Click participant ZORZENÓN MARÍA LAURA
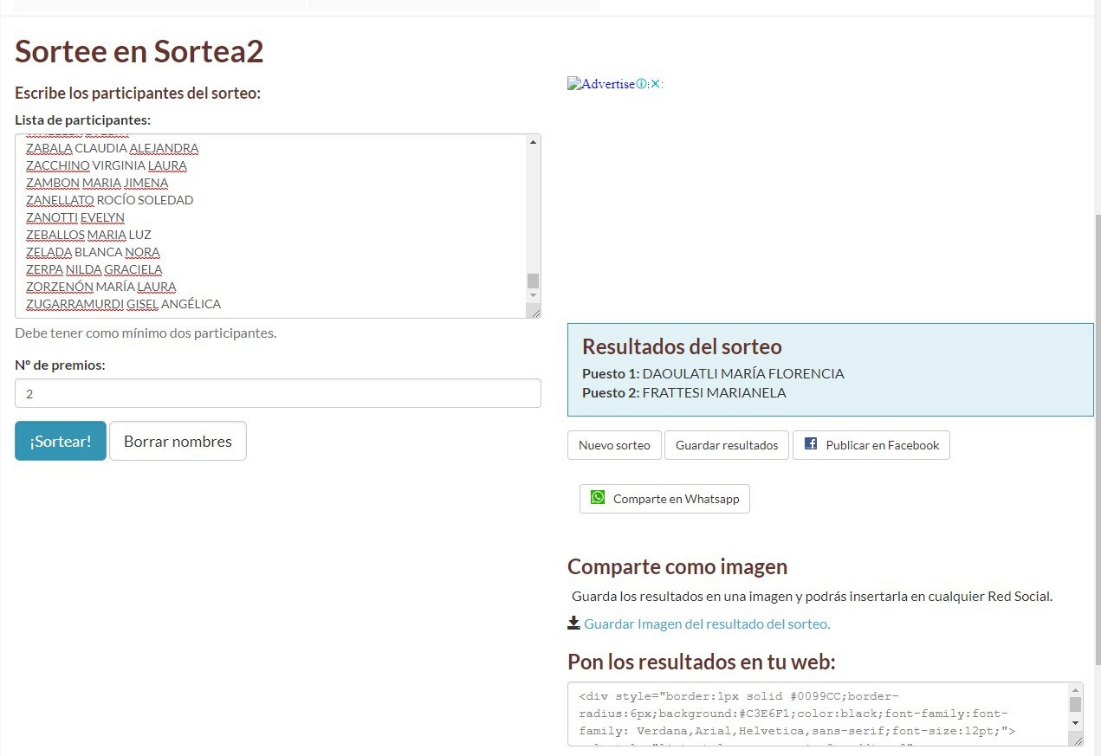 coord(101,286)
